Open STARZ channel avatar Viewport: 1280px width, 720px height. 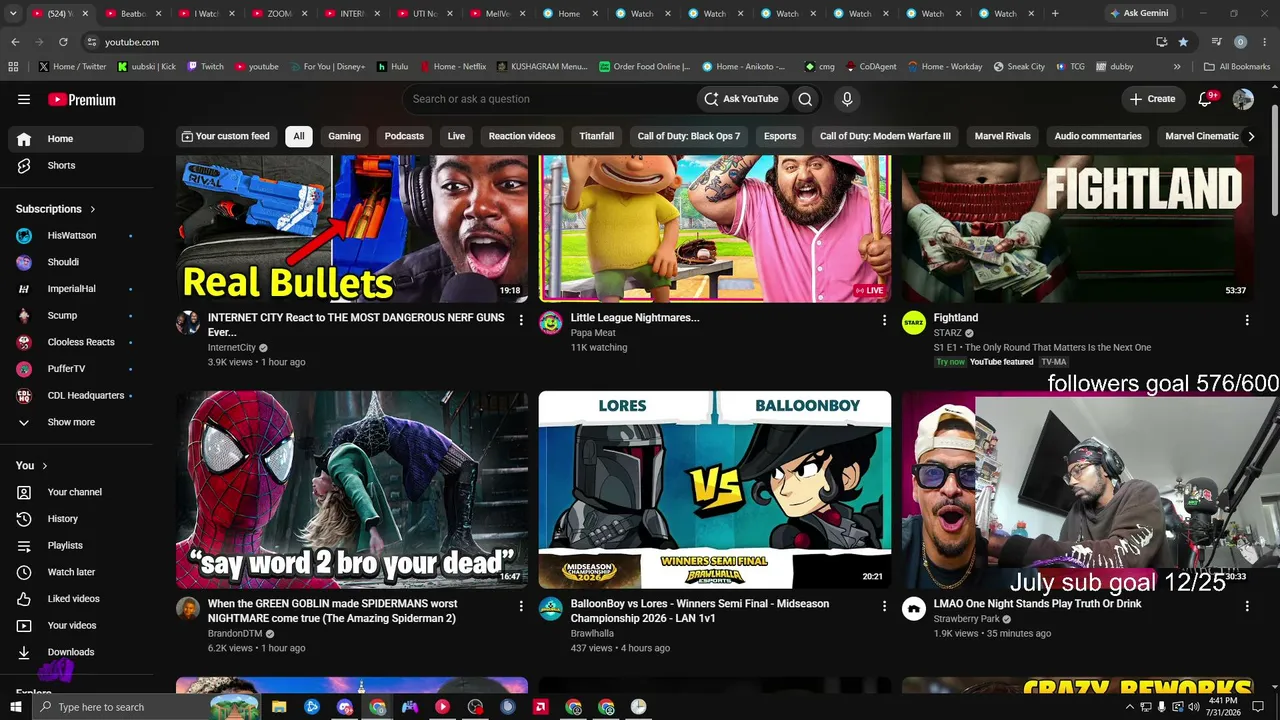click(914, 322)
